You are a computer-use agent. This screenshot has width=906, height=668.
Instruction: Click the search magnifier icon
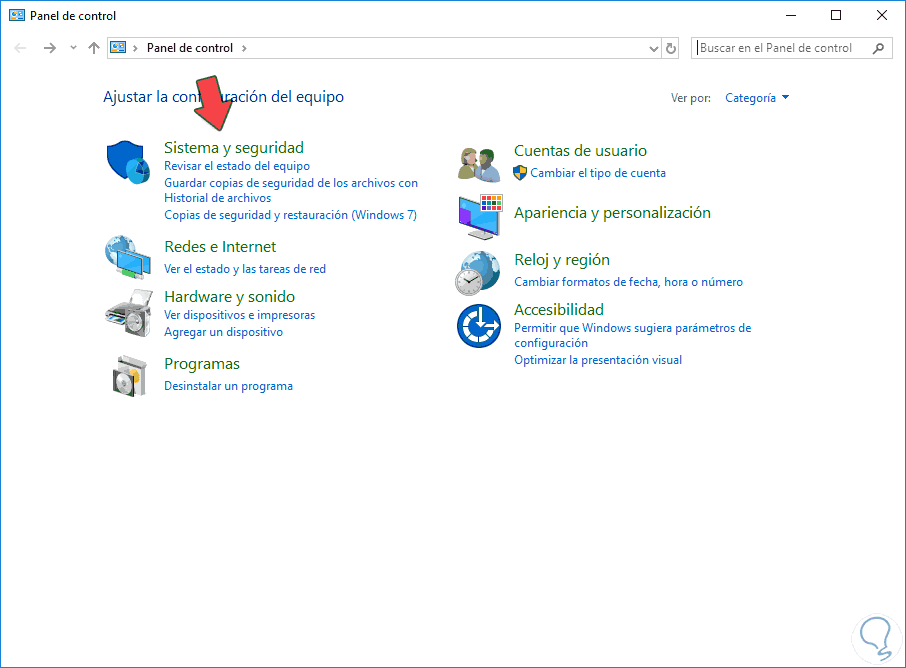point(878,48)
